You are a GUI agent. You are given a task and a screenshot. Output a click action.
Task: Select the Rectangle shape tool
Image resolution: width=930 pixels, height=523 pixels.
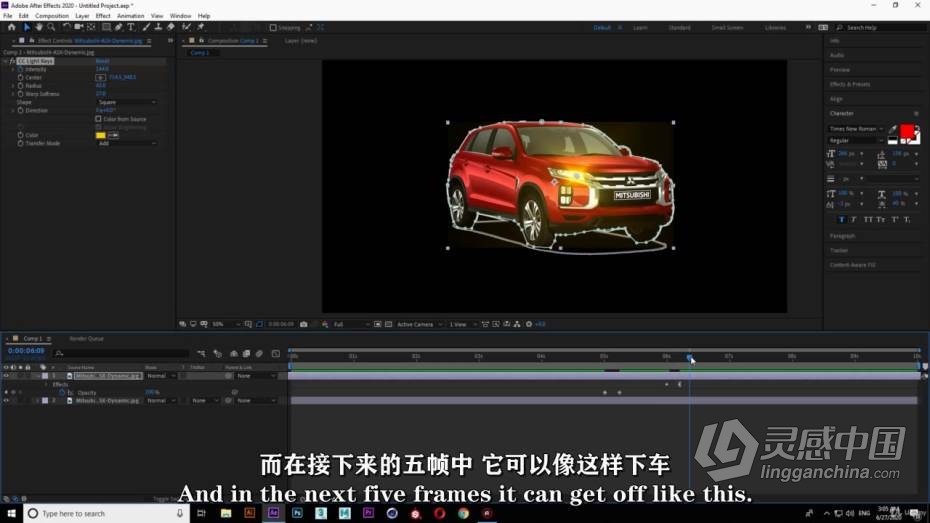pyautogui.click(x=106, y=27)
